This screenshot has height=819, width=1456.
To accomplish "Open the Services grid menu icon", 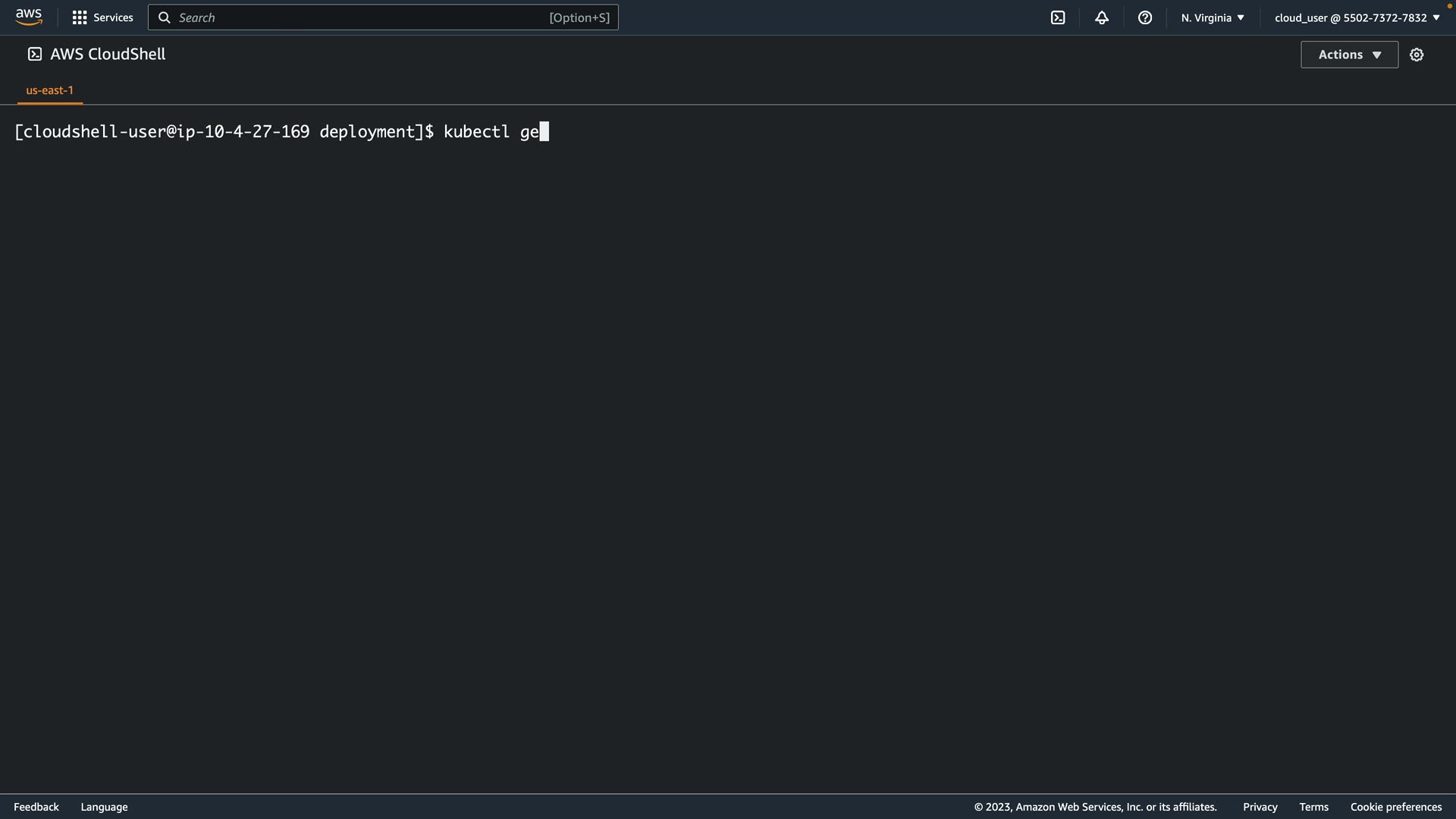I will click(x=79, y=17).
